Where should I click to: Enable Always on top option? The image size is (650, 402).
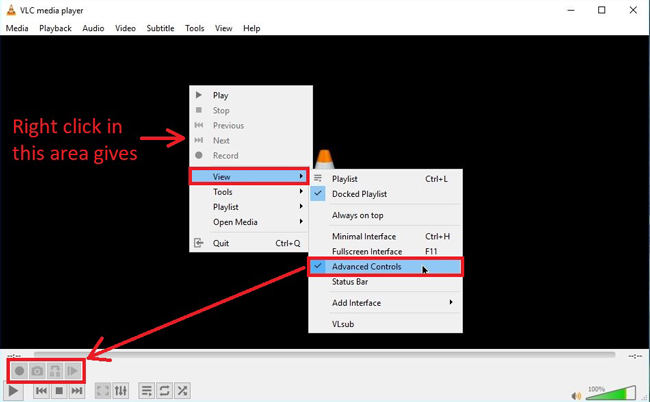tap(386, 215)
